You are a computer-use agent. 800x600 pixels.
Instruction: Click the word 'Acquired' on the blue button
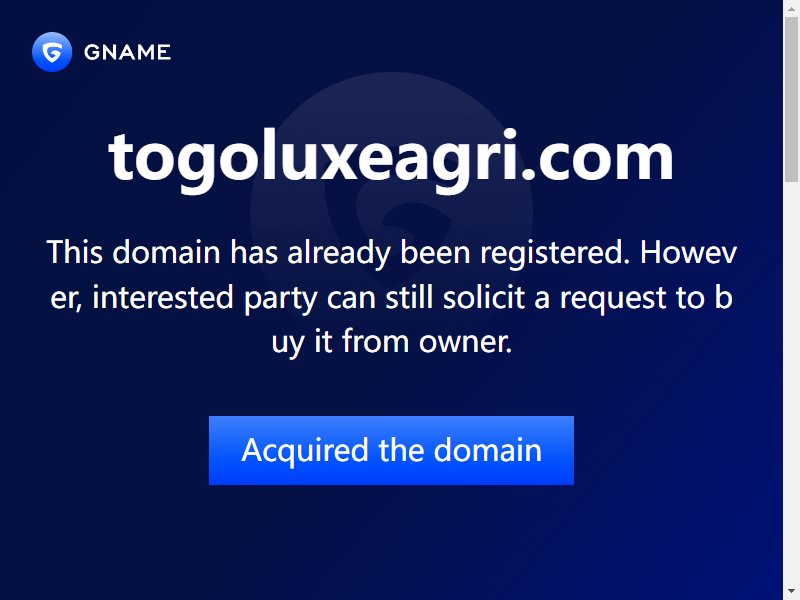[305, 451]
